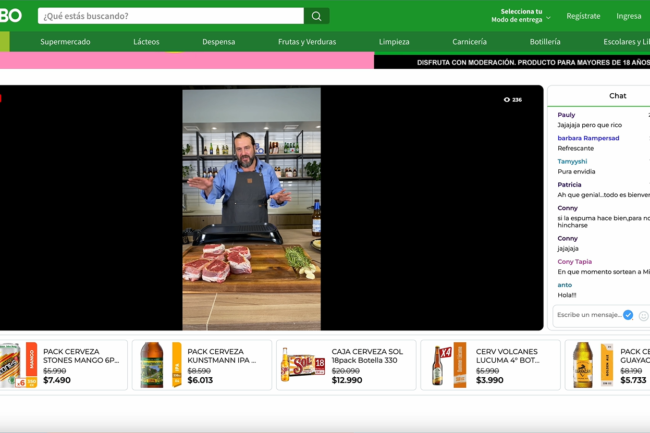The height and width of the screenshot is (433, 650).
Task: Focus the ¿Qué estás buscando? search field
Action: click(170, 16)
